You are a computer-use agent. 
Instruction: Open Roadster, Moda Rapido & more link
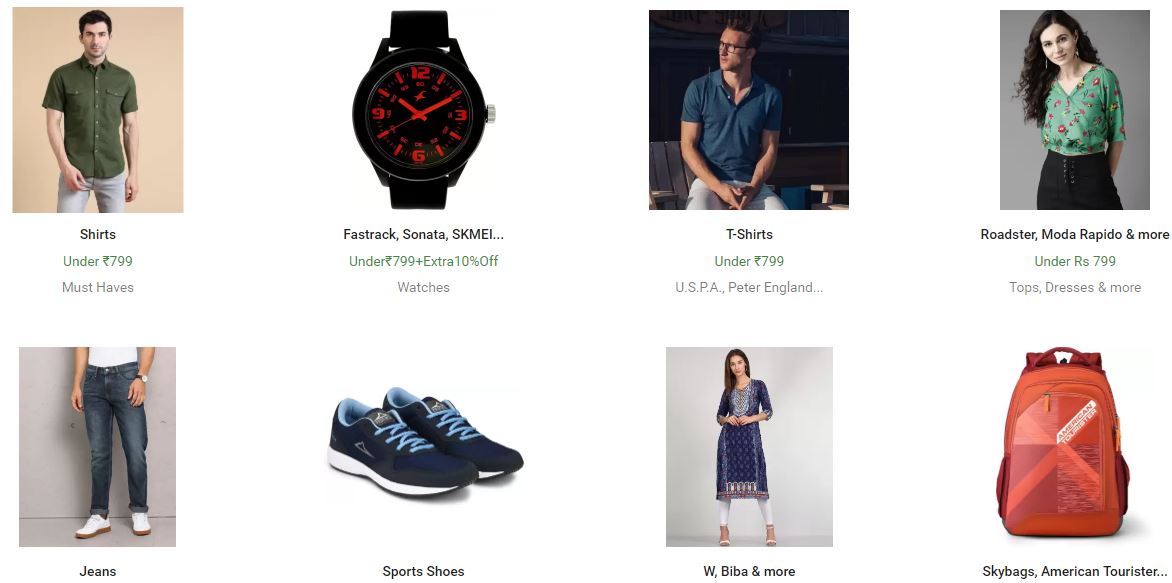pos(1075,235)
